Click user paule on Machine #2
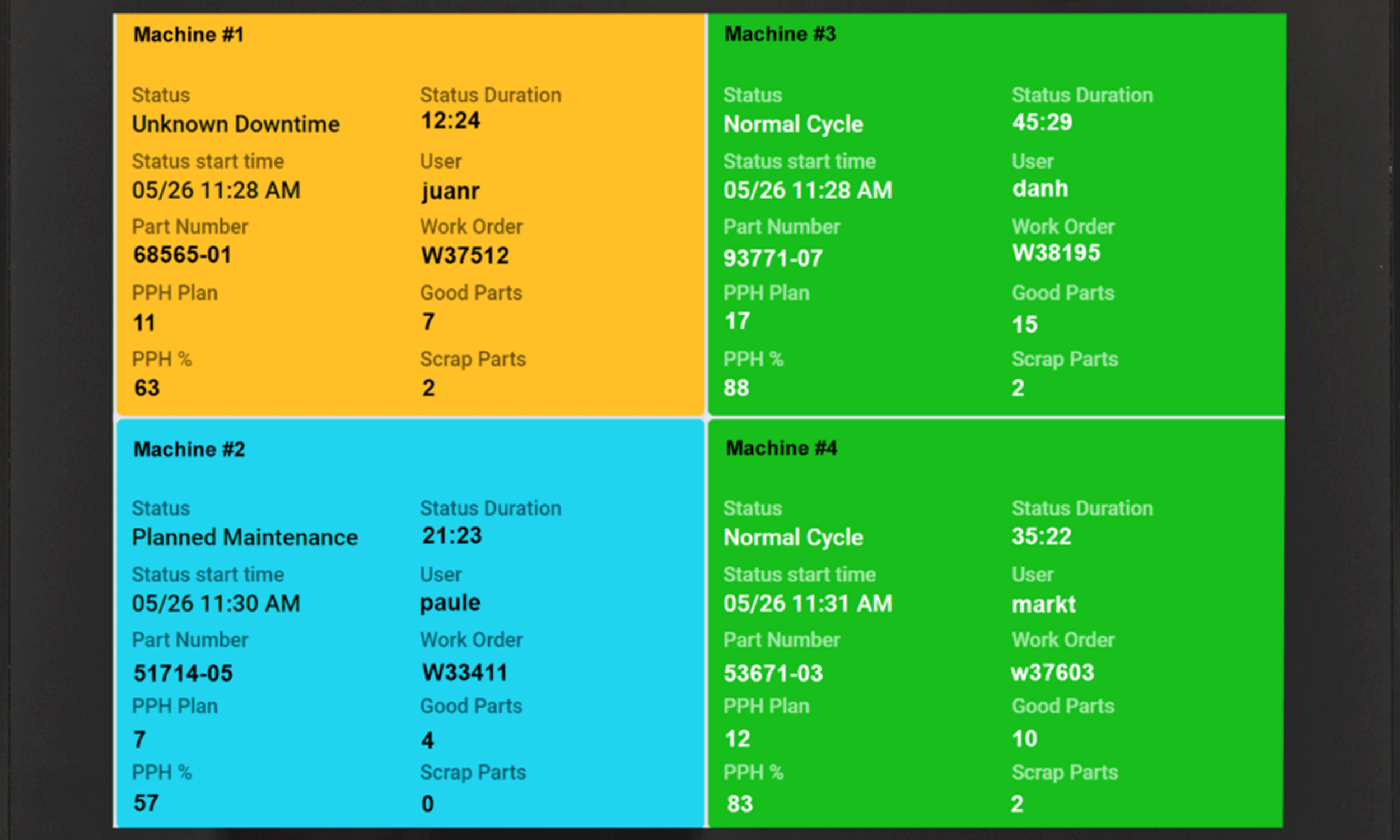The width and height of the screenshot is (1400, 840). pyautogui.click(x=450, y=603)
